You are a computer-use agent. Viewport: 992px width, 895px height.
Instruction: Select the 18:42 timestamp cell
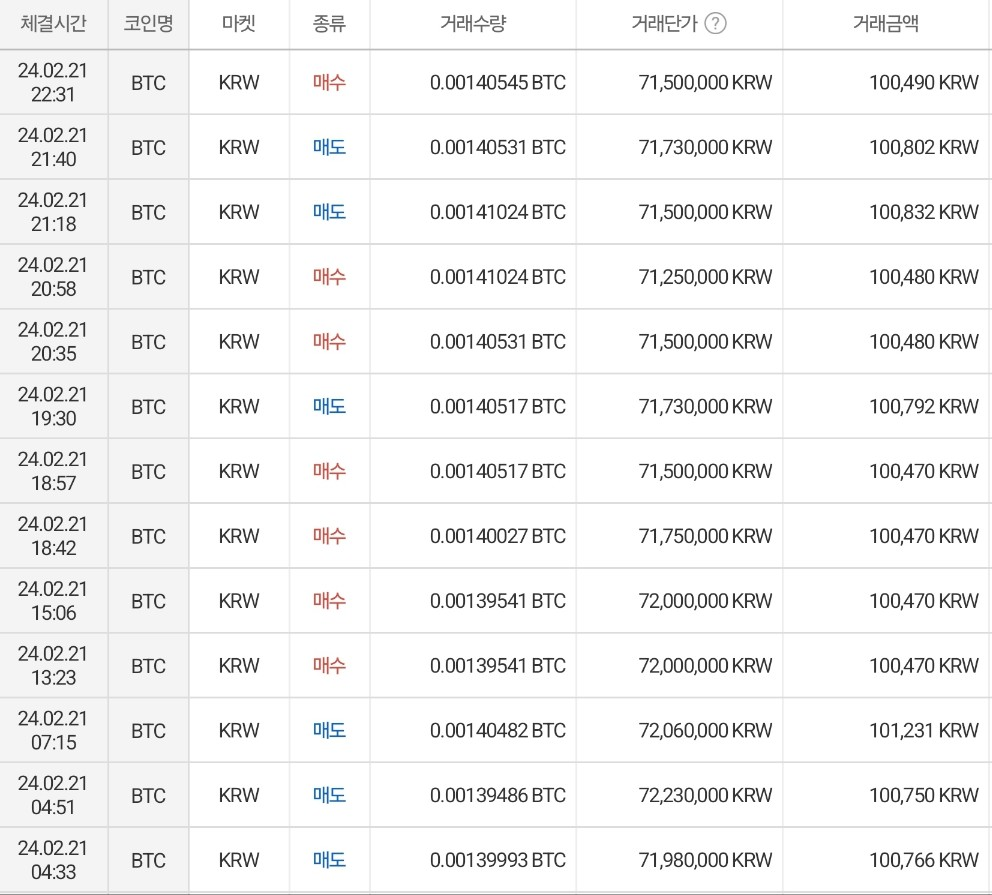point(53,536)
